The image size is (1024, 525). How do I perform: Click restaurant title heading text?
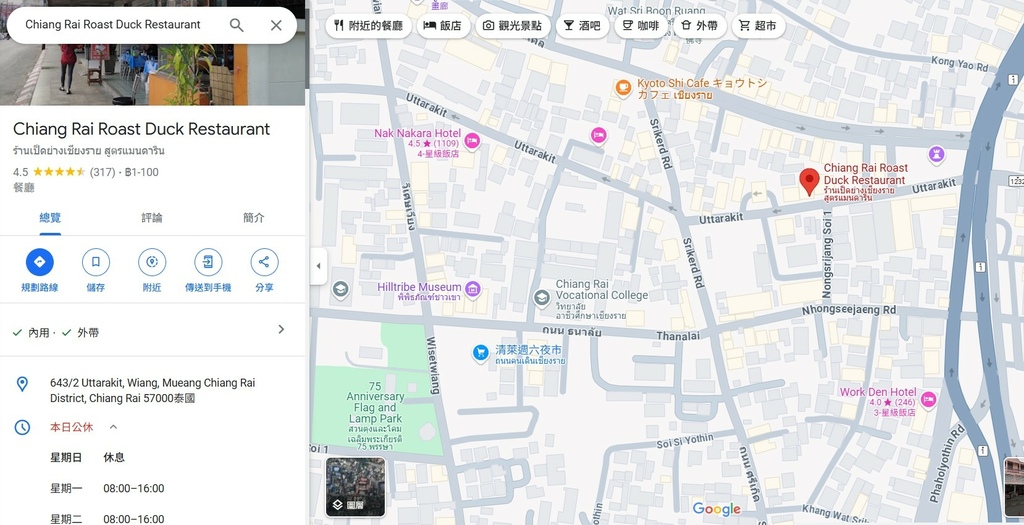[x=142, y=129]
